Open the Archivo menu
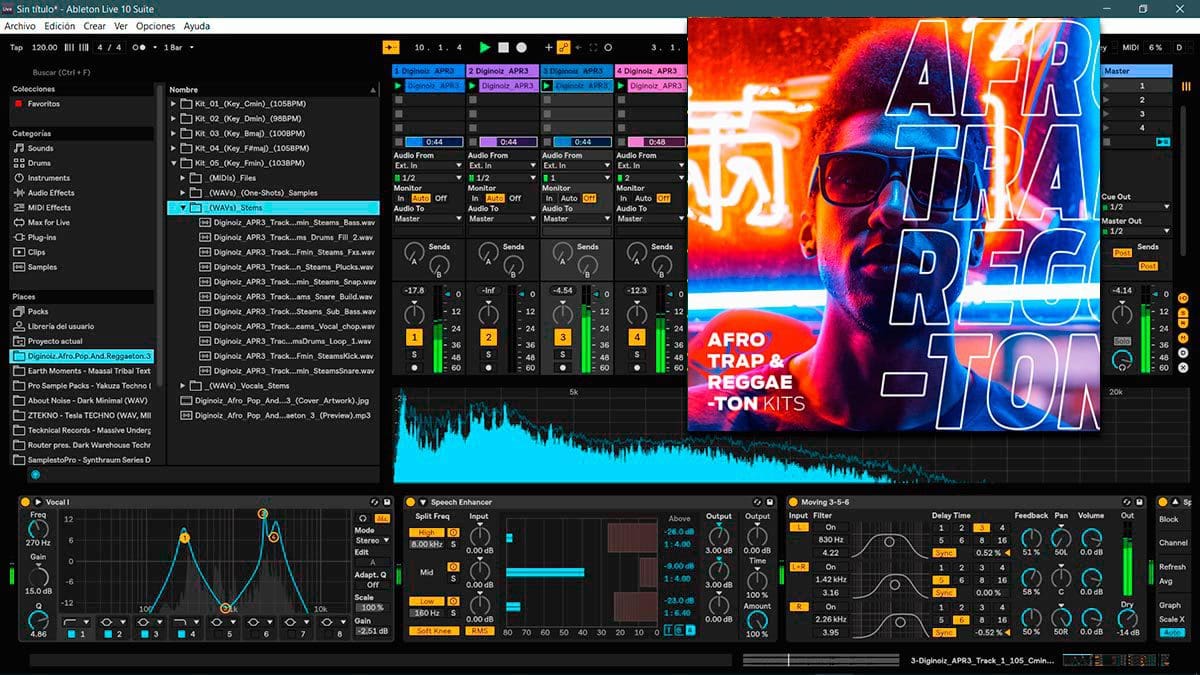Image resolution: width=1200 pixels, height=675 pixels. (20, 26)
